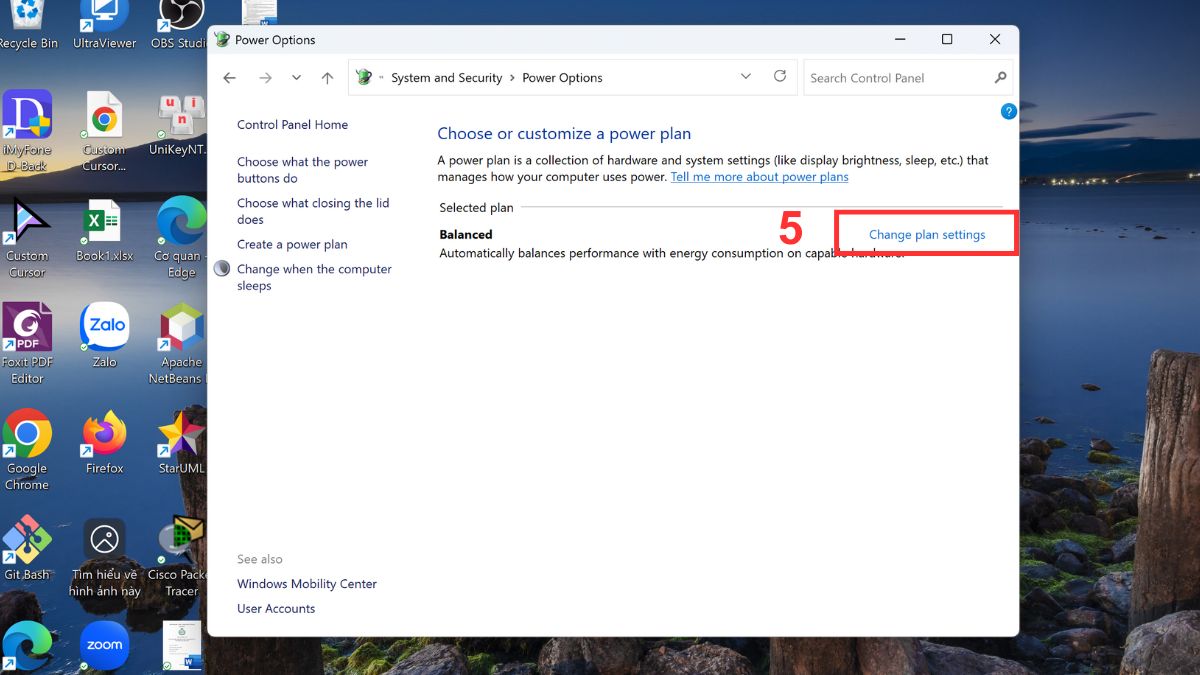Click the search magnifier icon

pyautogui.click(x=1000, y=78)
